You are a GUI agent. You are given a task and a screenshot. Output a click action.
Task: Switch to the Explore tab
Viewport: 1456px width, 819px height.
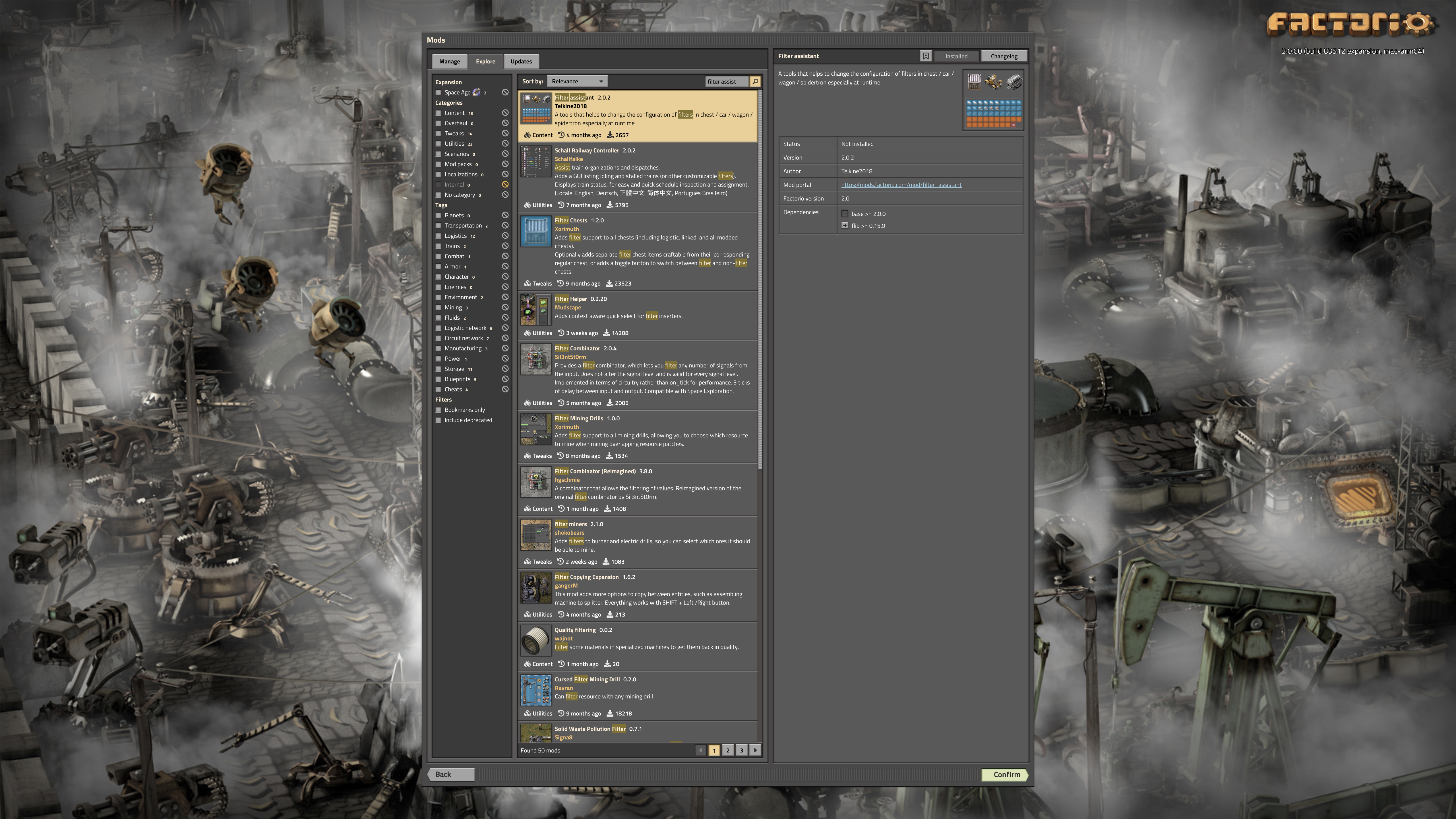pyautogui.click(x=485, y=61)
